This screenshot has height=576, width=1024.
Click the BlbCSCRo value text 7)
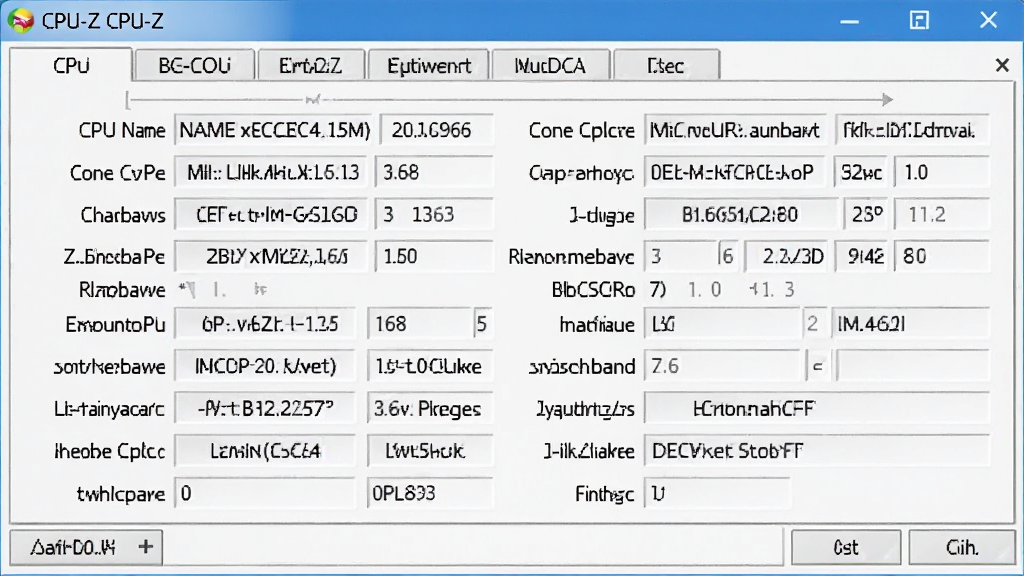pyautogui.click(x=658, y=289)
